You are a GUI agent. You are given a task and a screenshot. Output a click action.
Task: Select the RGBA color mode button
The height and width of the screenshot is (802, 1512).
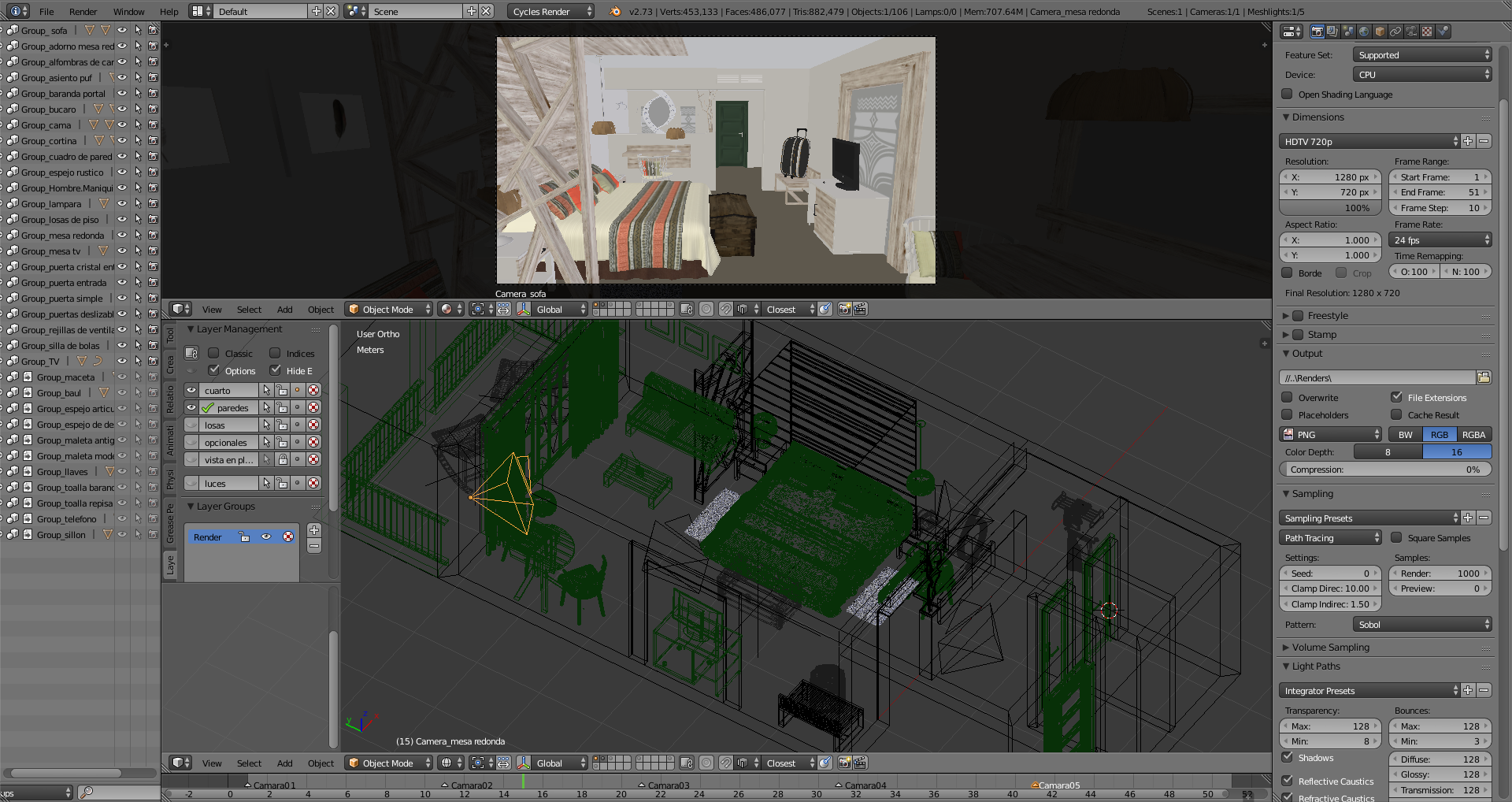point(1473,435)
